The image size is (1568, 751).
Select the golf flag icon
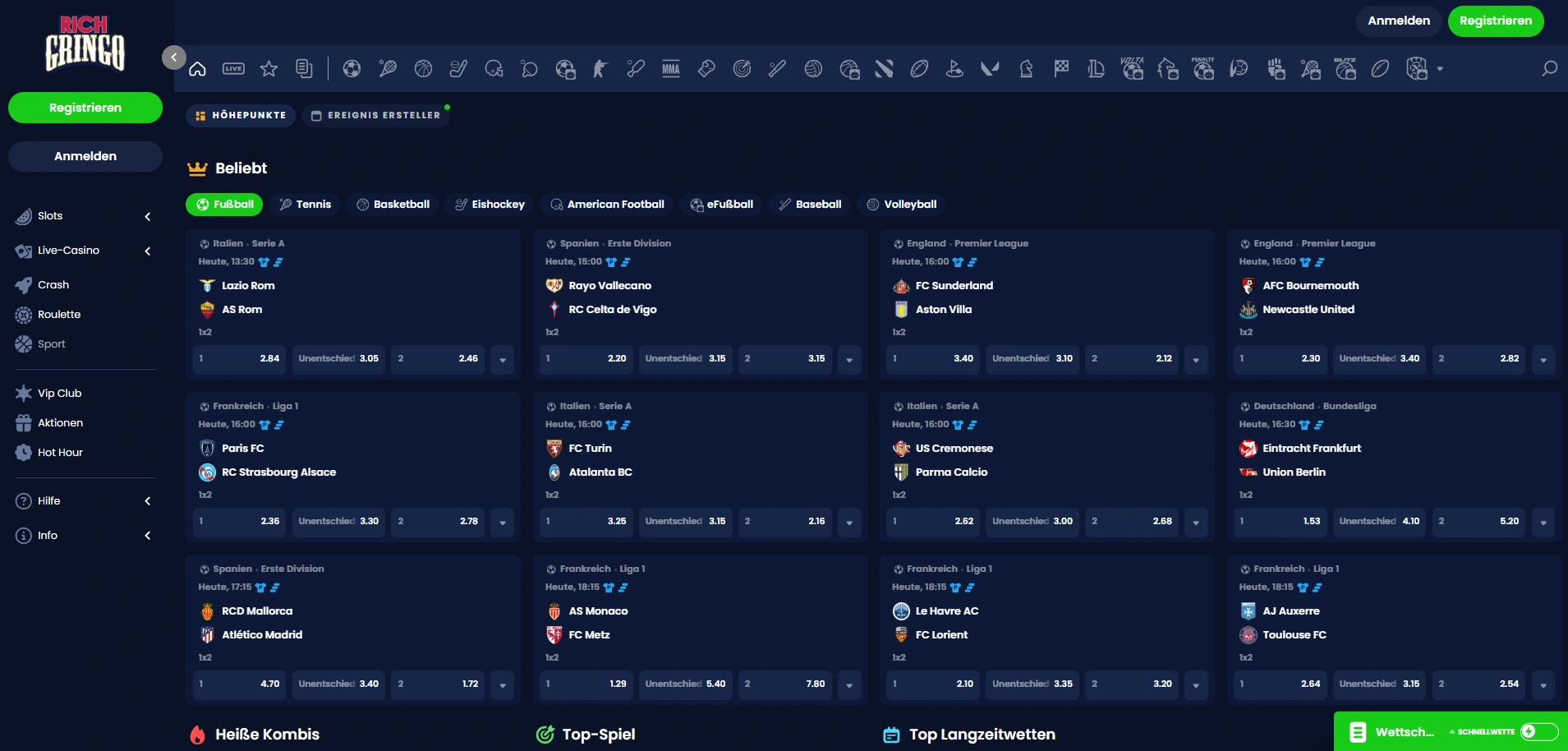click(954, 69)
